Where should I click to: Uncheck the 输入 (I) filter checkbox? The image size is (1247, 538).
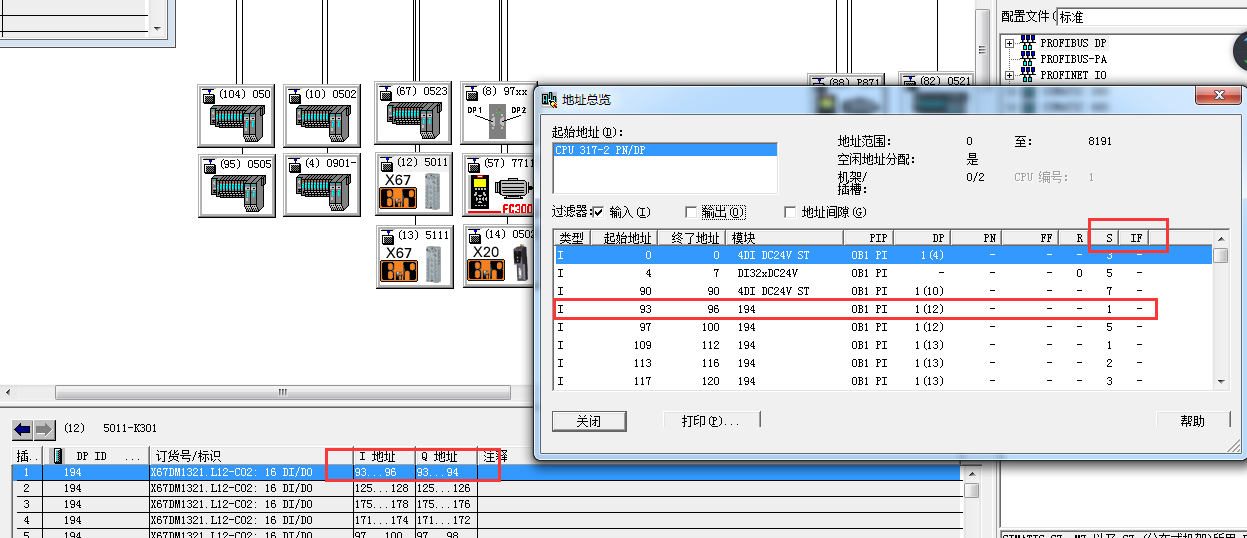598,212
